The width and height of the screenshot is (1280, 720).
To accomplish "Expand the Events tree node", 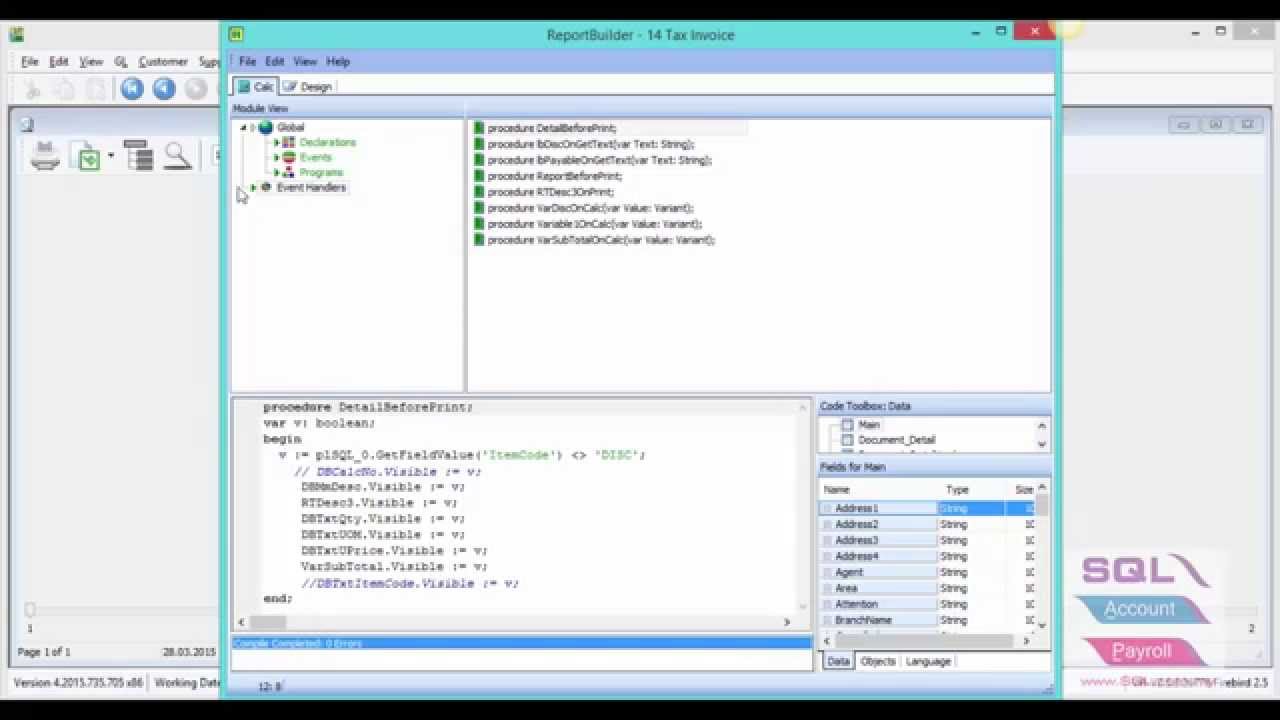I will [276, 158].
